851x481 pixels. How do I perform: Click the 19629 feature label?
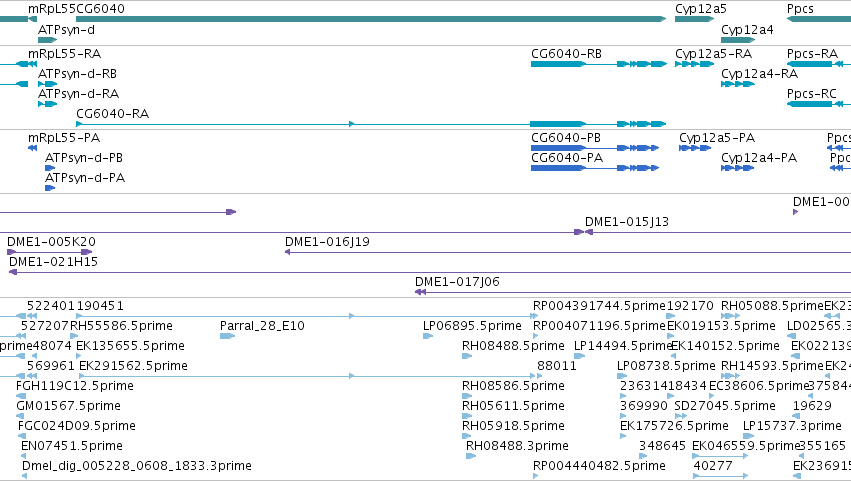point(812,407)
